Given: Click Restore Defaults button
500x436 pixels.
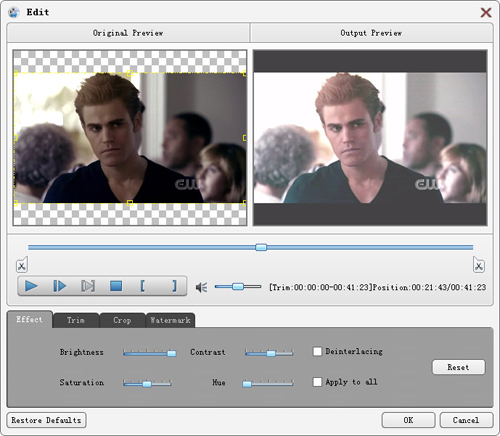Looking at the screenshot, I should pos(46,420).
